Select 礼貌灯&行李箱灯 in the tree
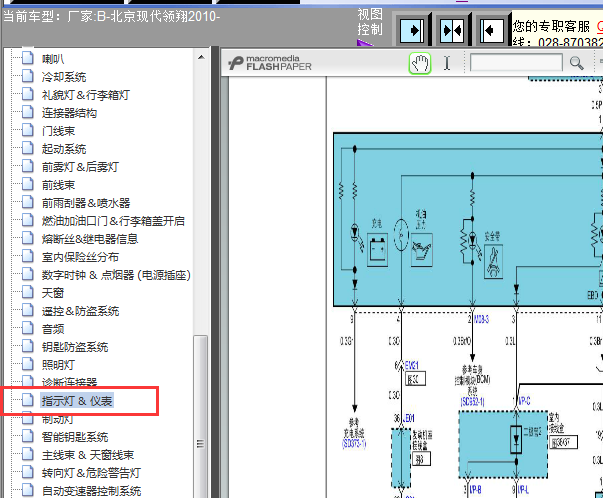Image resolution: width=603 pixels, height=498 pixels. coord(86,95)
